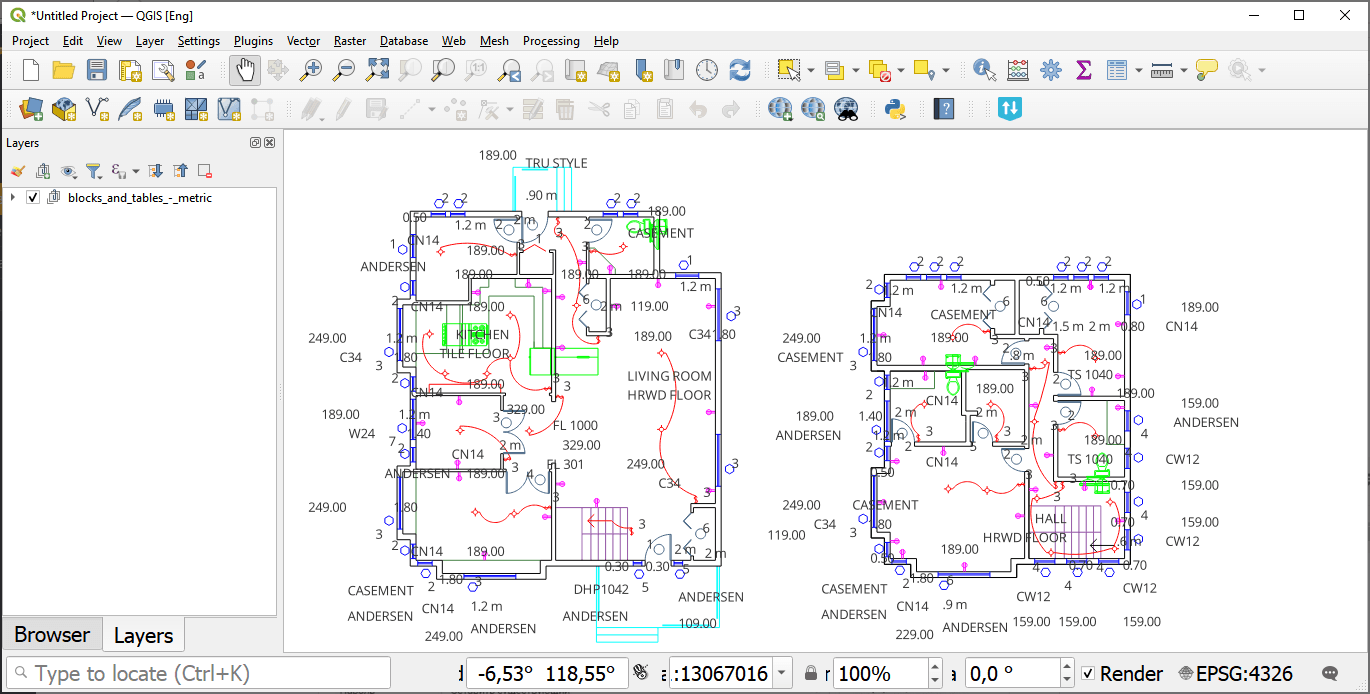Click the EPSG:4326 CRS button
Viewport: 1370px width, 694px height.
(1236, 674)
